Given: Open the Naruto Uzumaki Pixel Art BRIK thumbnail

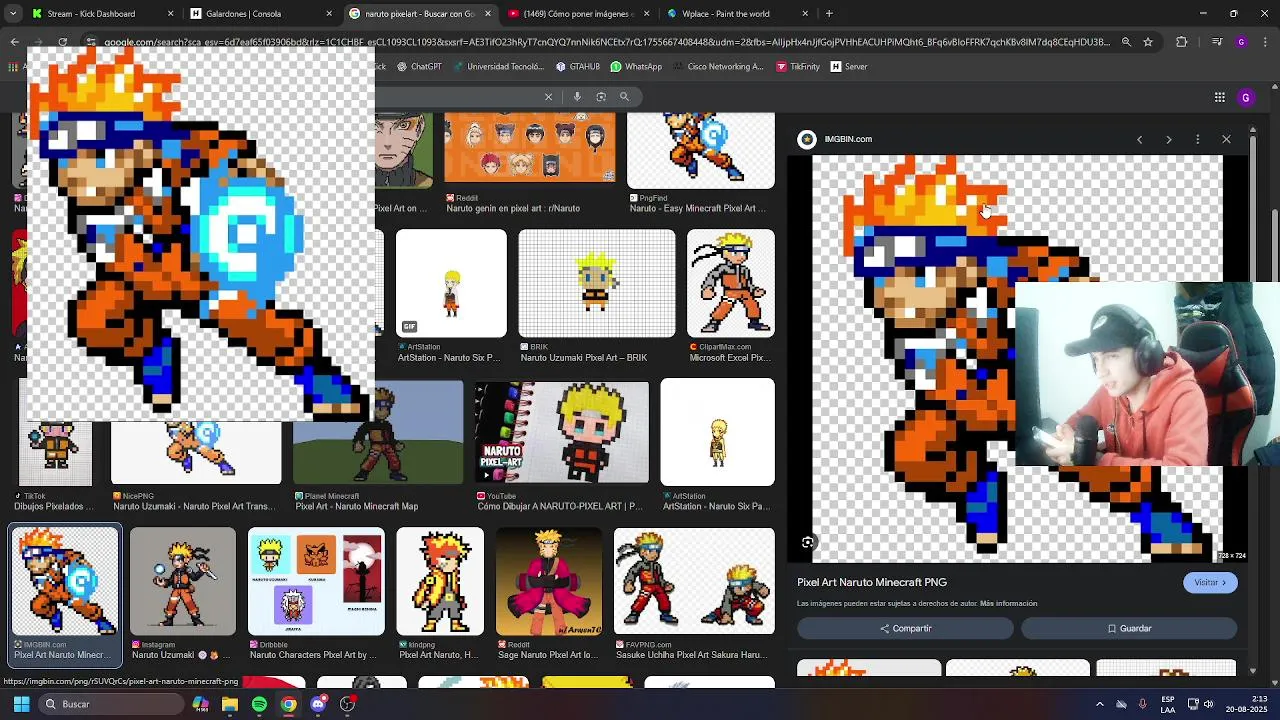Looking at the screenshot, I should tap(597, 284).
